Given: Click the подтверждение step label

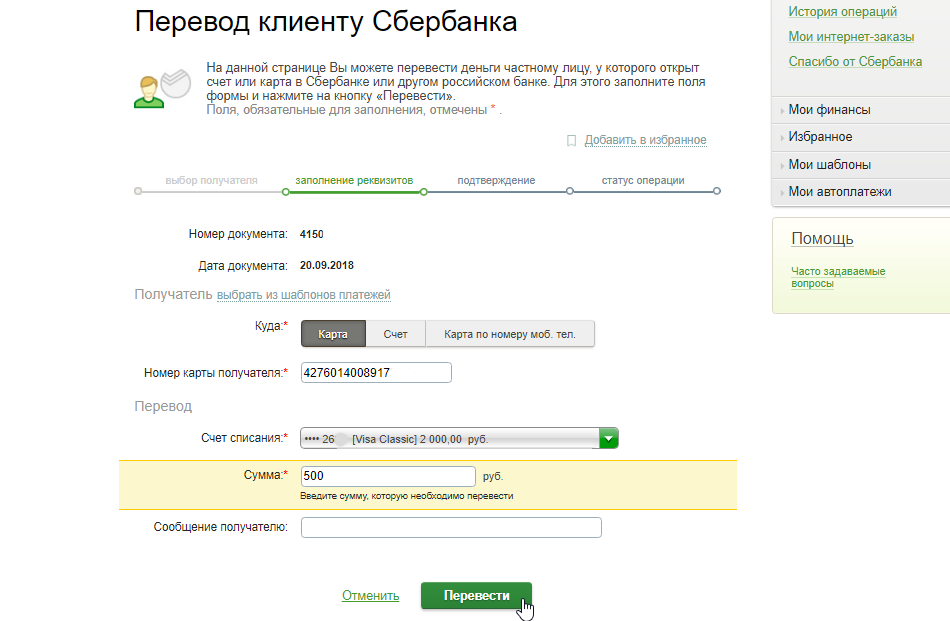Looking at the screenshot, I should (x=496, y=181).
